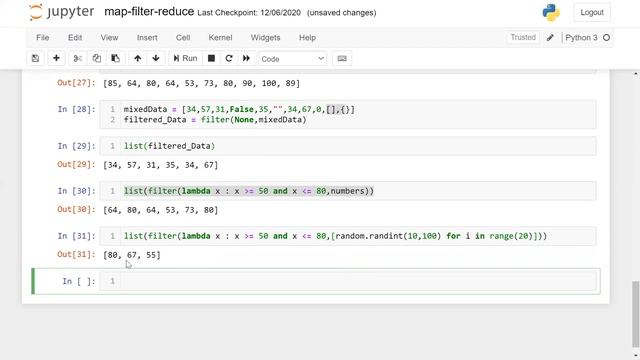
Task: Run the selected cell
Action: click(185, 58)
